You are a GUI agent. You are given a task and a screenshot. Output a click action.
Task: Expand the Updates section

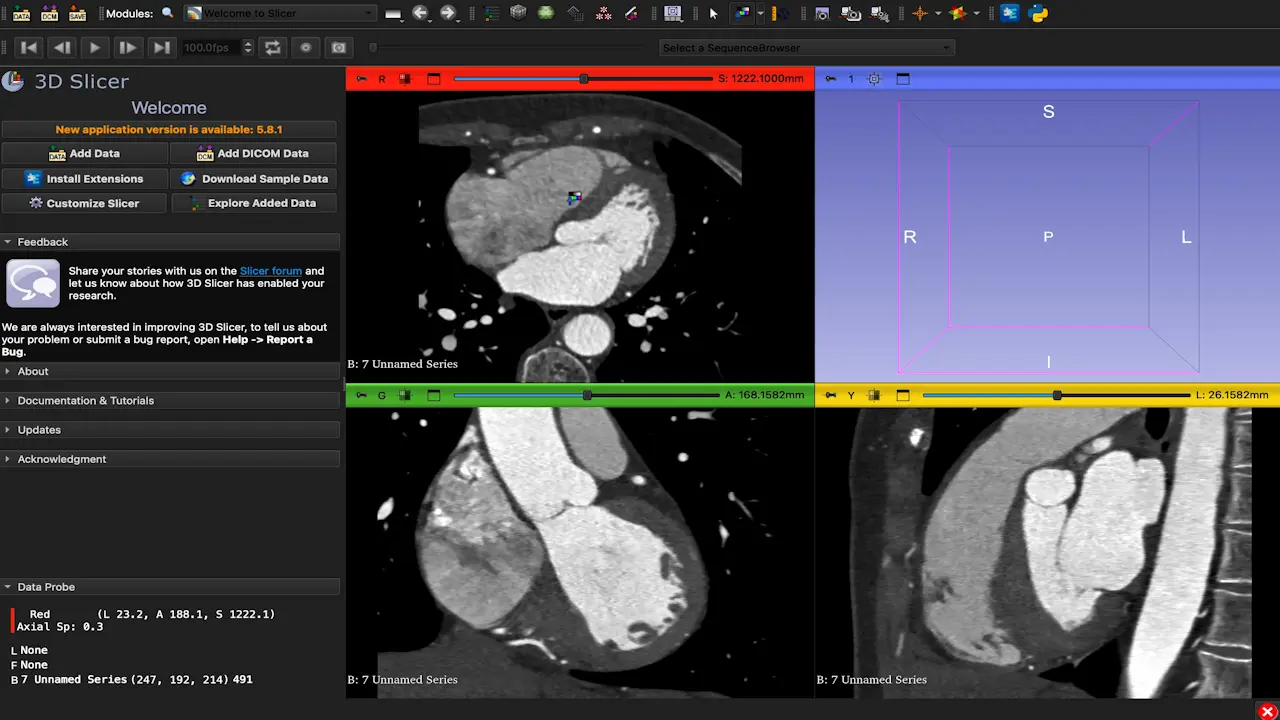[170, 430]
